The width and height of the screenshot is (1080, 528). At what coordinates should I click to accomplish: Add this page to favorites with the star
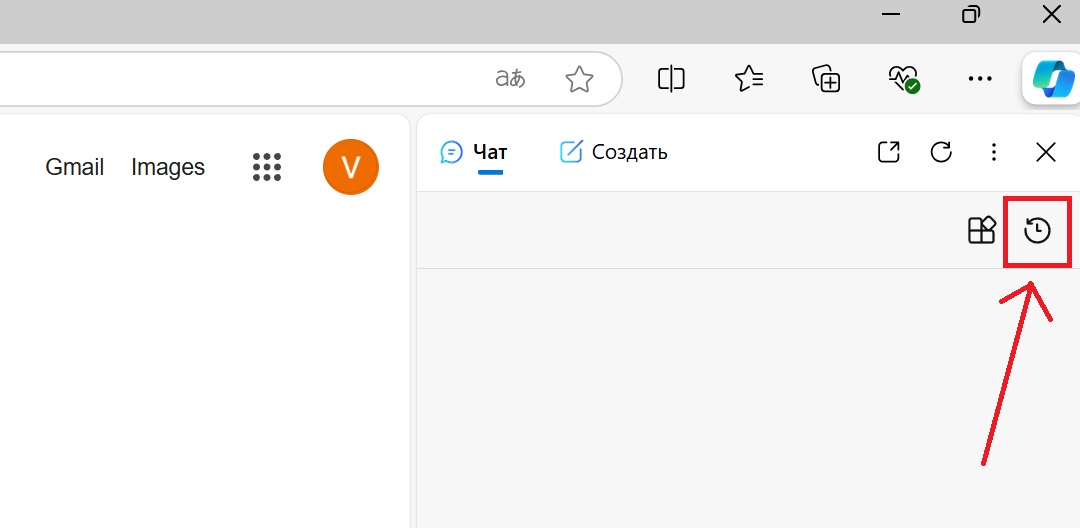pos(579,79)
